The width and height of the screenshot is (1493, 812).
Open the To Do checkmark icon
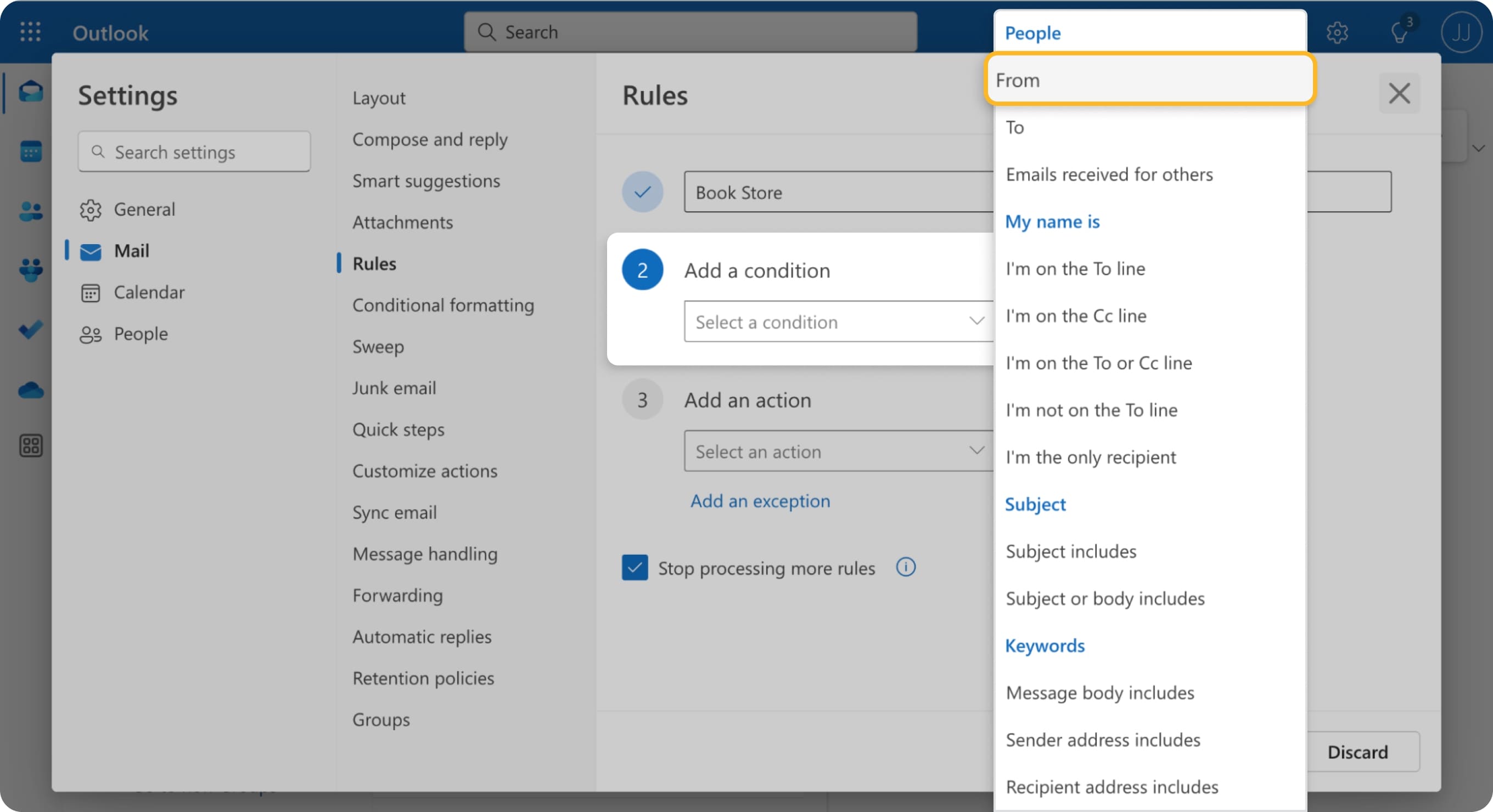30,330
